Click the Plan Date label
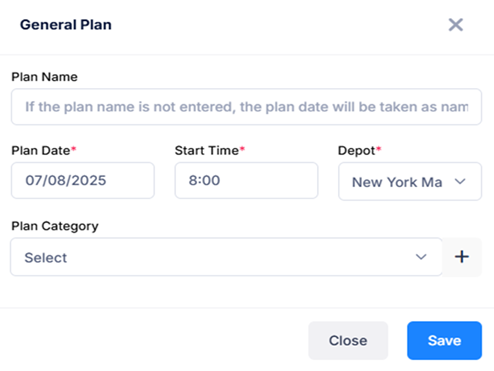The height and width of the screenshot is (371, 494). [41, 151]
